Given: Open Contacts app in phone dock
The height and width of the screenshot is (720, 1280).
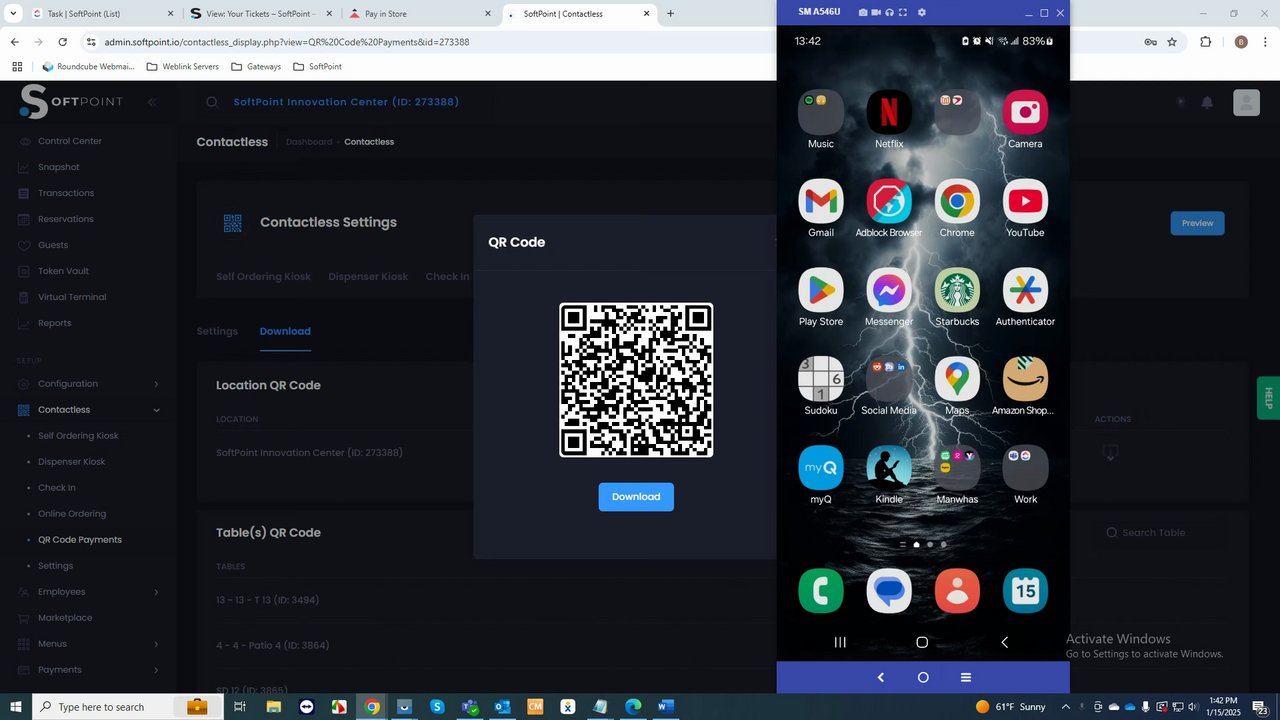Looking at the screenshot, I should (x=957, y=591).
